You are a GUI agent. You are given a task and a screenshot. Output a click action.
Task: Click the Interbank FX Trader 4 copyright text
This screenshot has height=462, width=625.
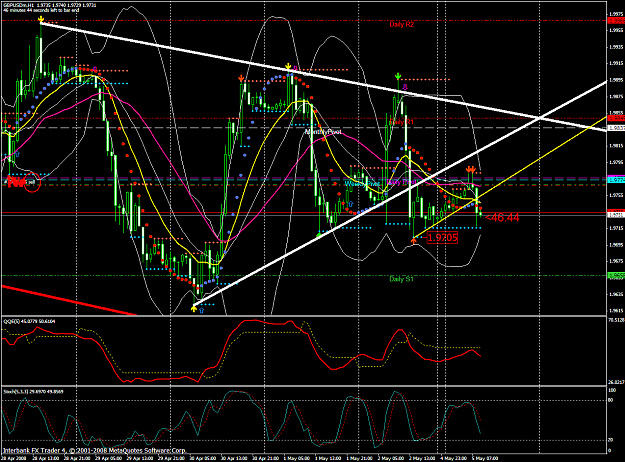pyautogui.click(x=94, y=450)
